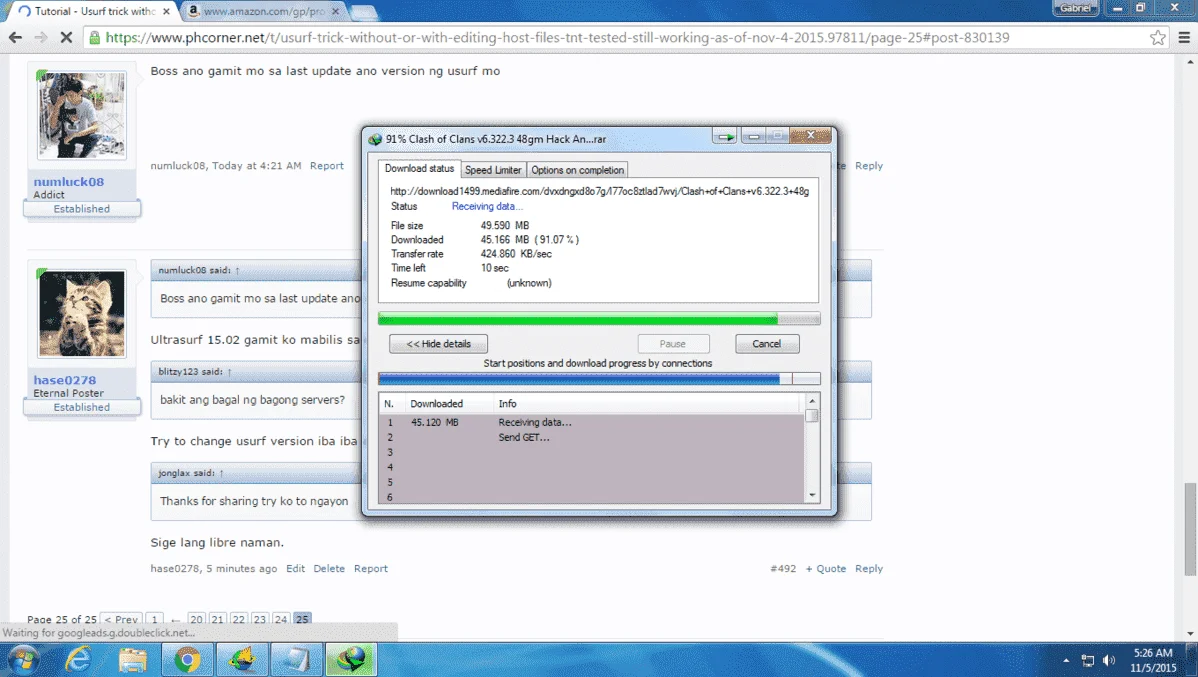Screen dimensions: 1198x677
Task: Delete hase0278's post
Action: 329,568
